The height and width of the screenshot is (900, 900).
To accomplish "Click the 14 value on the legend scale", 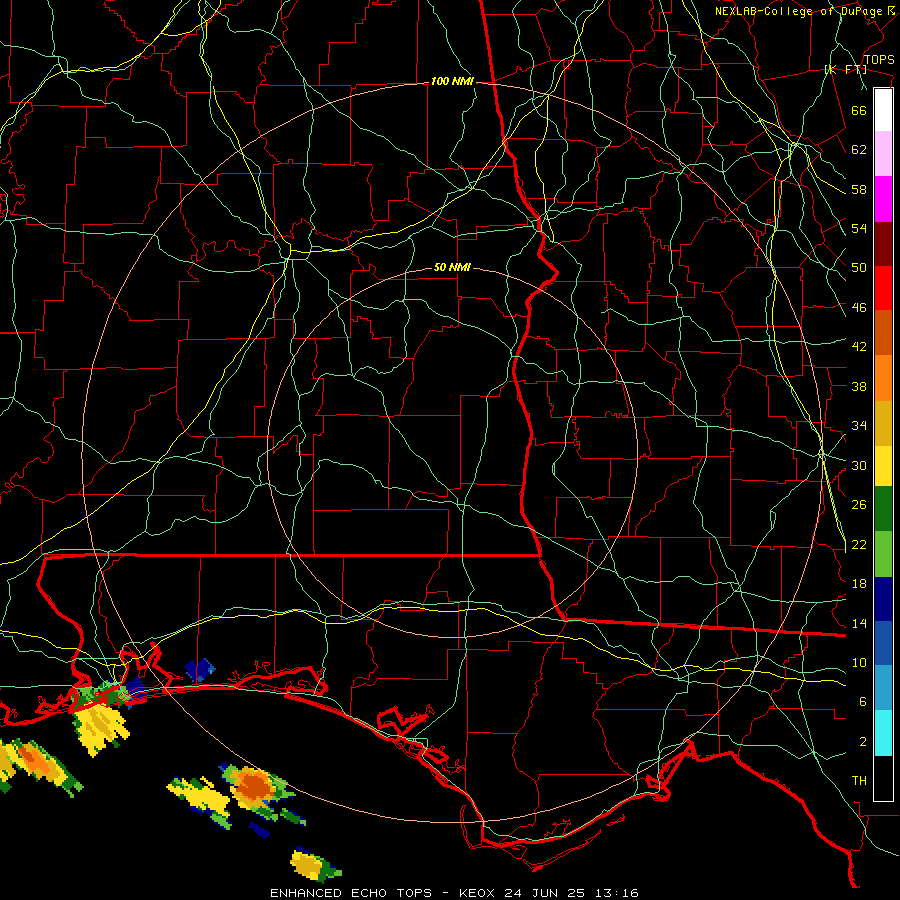I will pyautogui.click(x=859, y=623).
